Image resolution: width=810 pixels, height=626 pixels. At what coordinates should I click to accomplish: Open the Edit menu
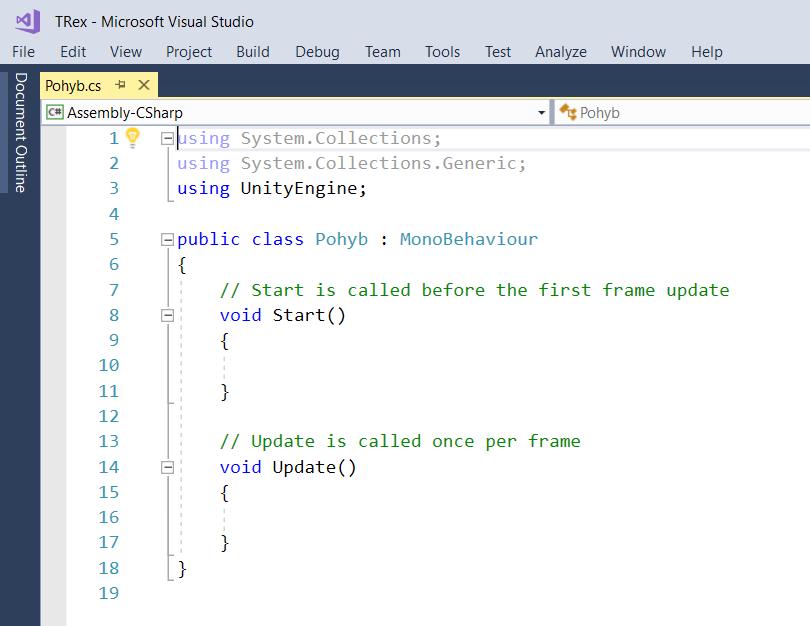pos(73,52)
